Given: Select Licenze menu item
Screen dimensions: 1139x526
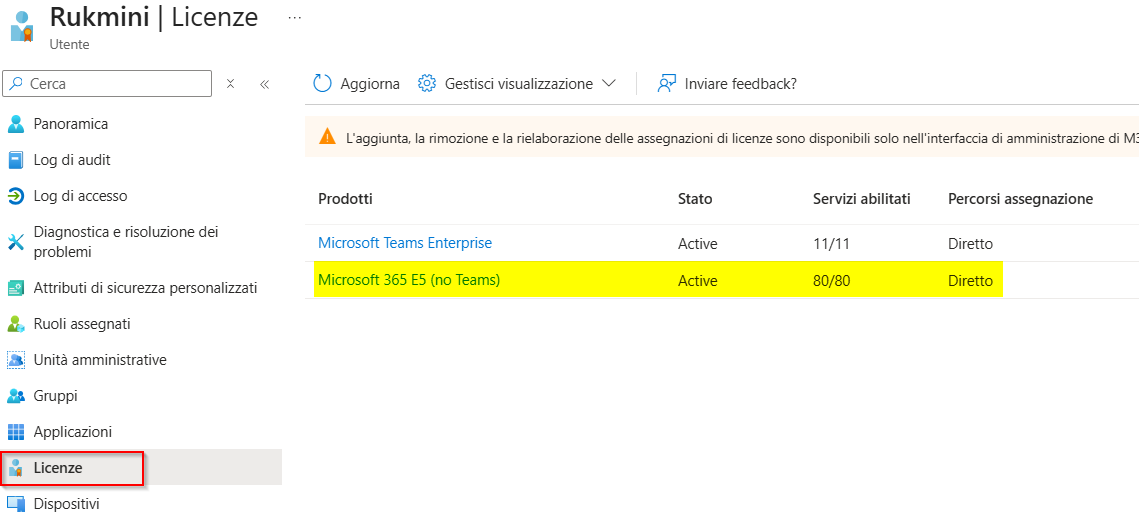Looking at the screenshot, I should click(x=58, y=469).
